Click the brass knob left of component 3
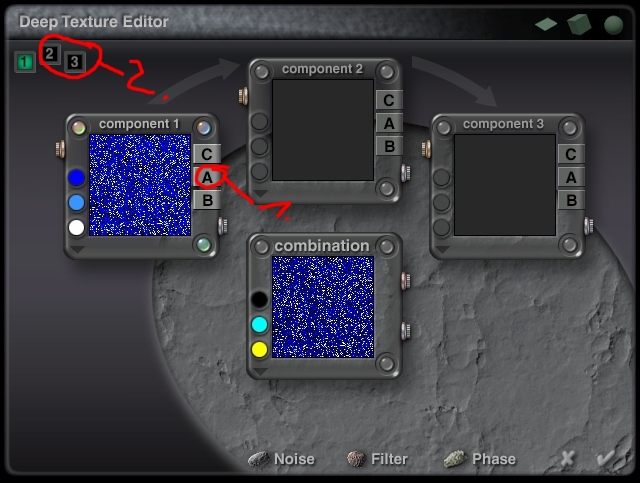The width and height of the screenshot is (640, 483). point(426,149)
